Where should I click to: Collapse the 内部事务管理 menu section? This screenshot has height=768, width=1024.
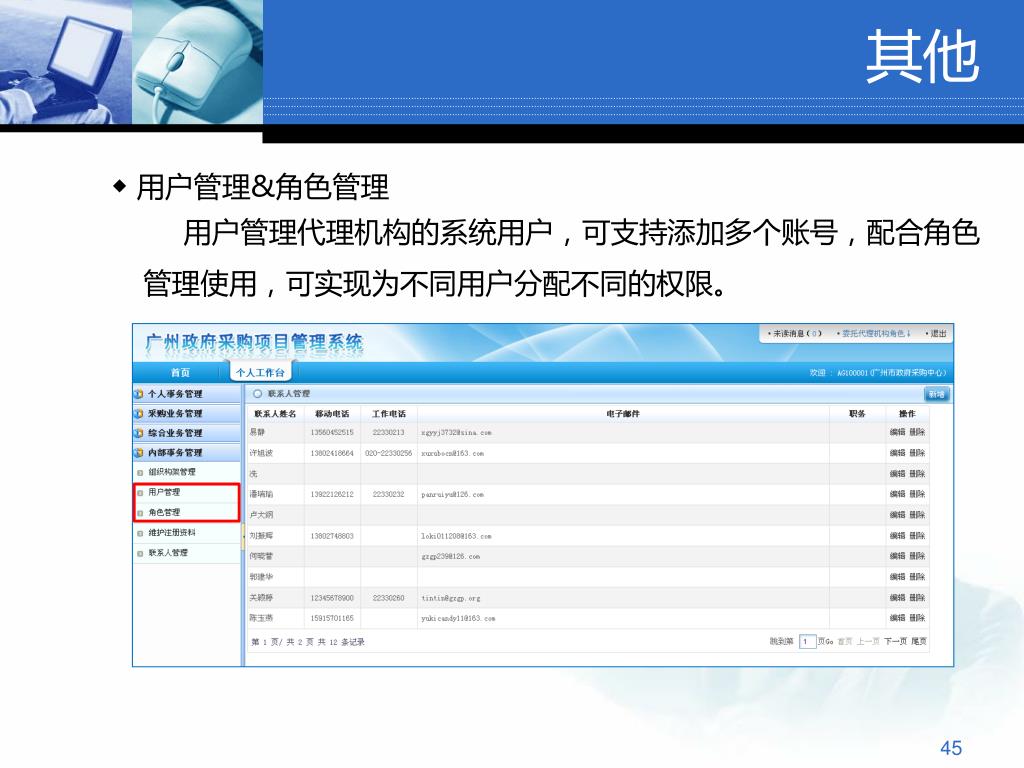pos(187,453)
